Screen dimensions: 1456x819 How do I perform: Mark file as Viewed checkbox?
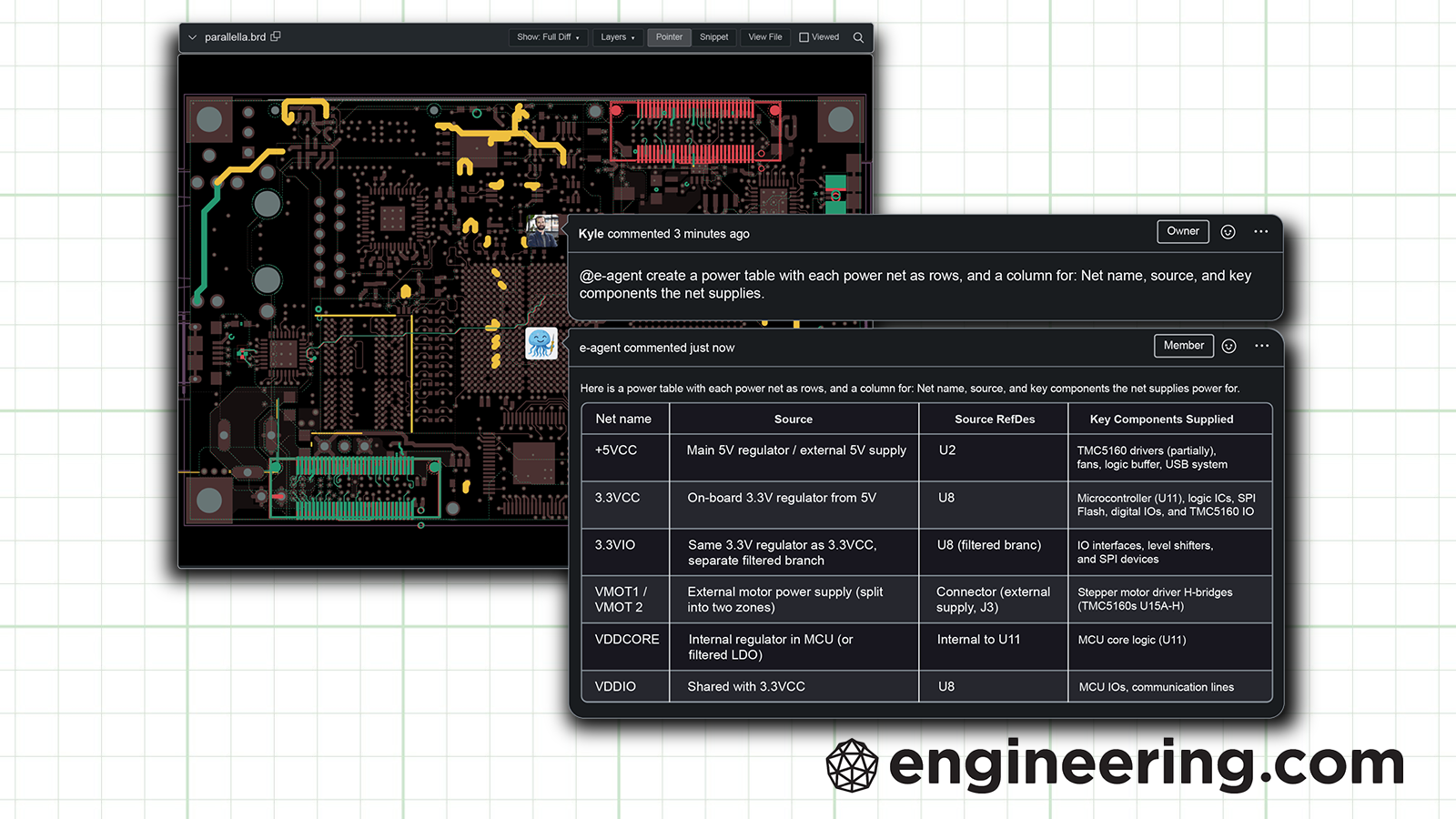[x=804, y=37]
